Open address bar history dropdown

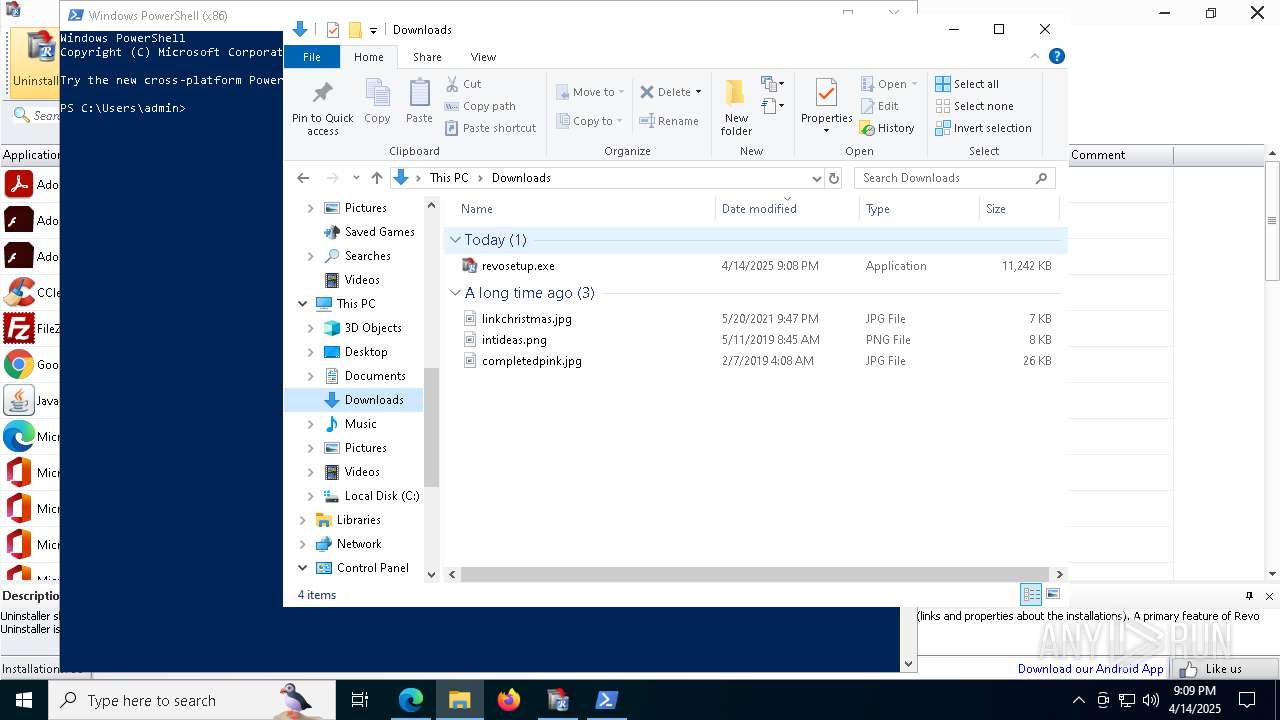coord(816,178)
